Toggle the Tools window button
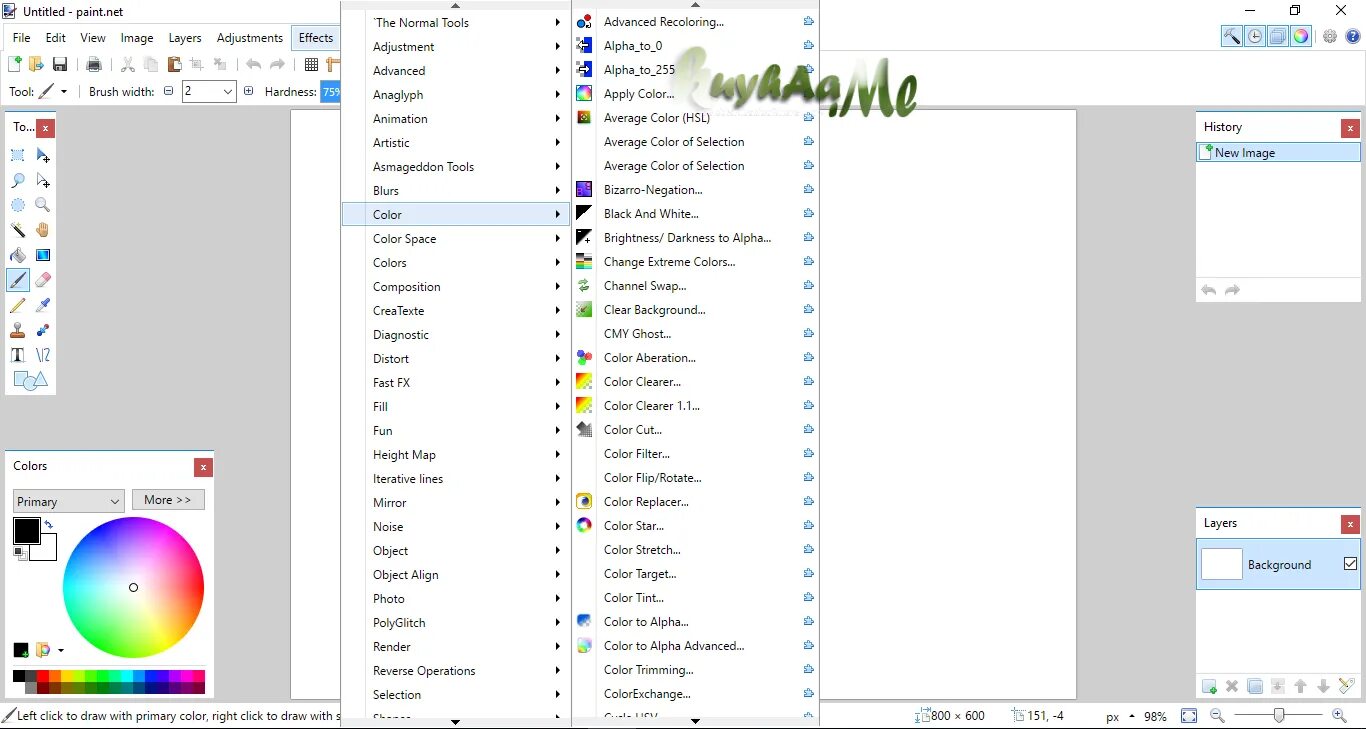The image size is (1366, 729). pyautogui.click(x=1232, y=36)
